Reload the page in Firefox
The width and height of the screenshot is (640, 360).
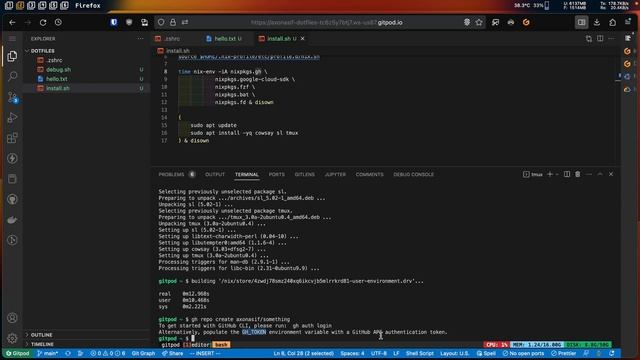point(43,22)
